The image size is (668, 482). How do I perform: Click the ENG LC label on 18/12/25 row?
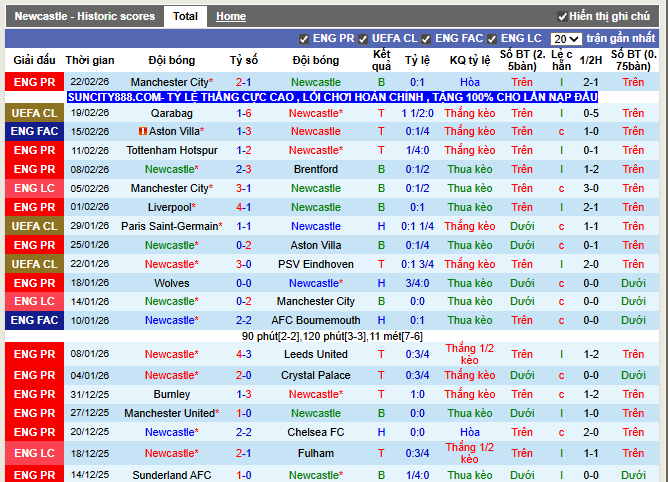pos(35,453)
